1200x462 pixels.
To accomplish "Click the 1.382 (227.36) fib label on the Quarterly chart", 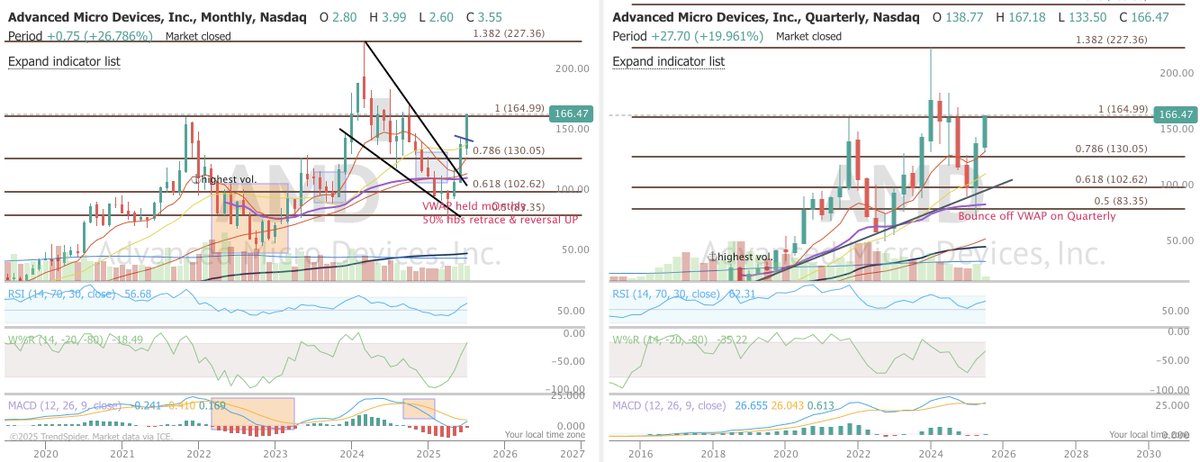I will point(1111,40).
